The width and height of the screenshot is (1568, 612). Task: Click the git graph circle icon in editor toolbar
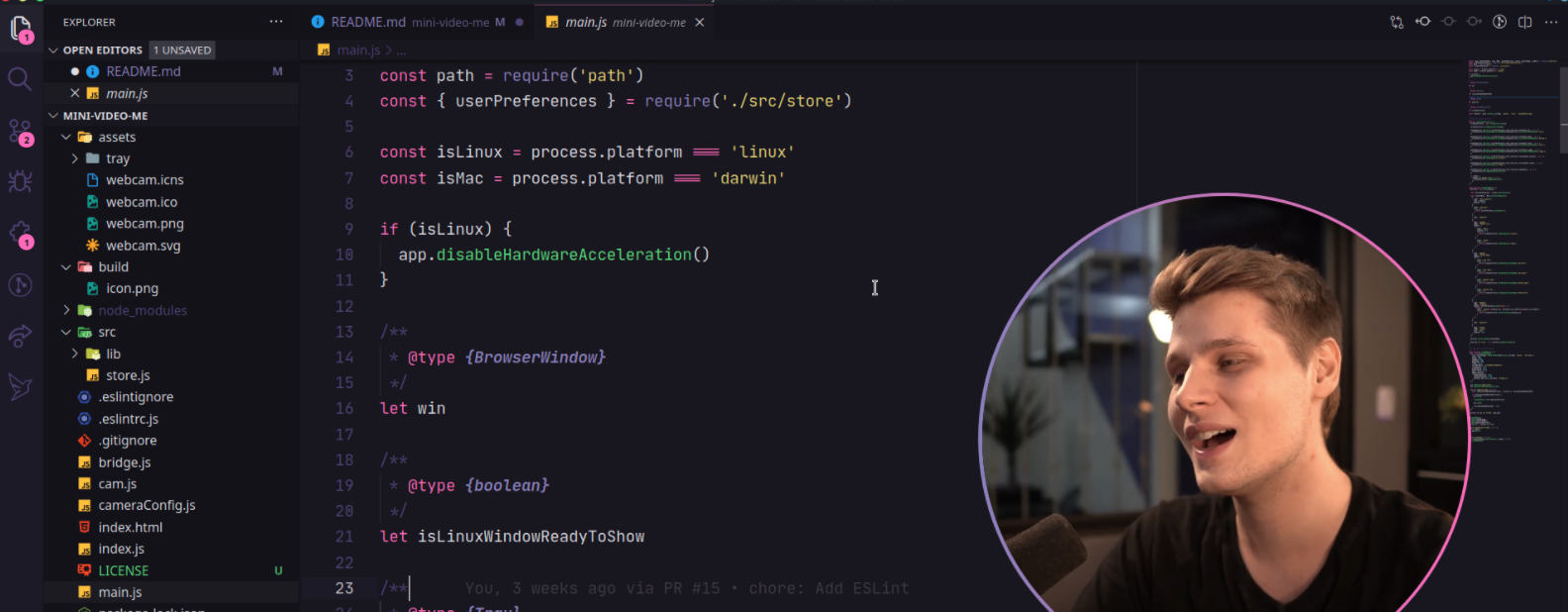(x=1500, y=22)
